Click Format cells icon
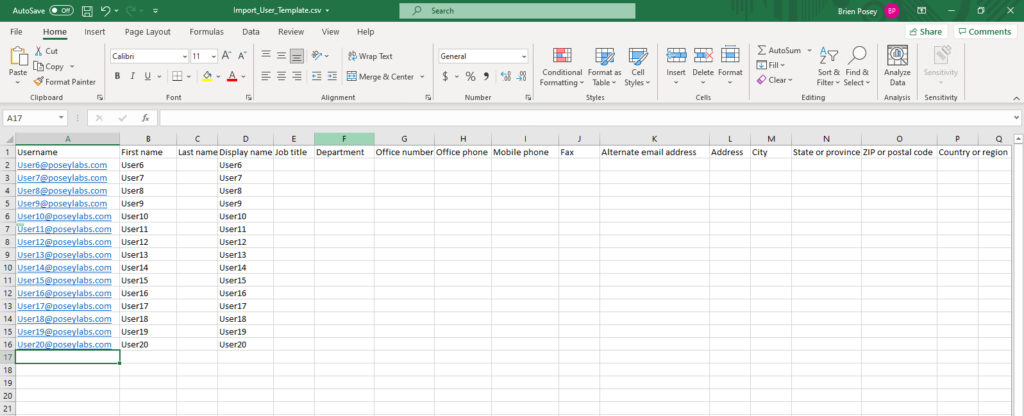Screen dimensions: 1024x416 (x=730, y=56)
